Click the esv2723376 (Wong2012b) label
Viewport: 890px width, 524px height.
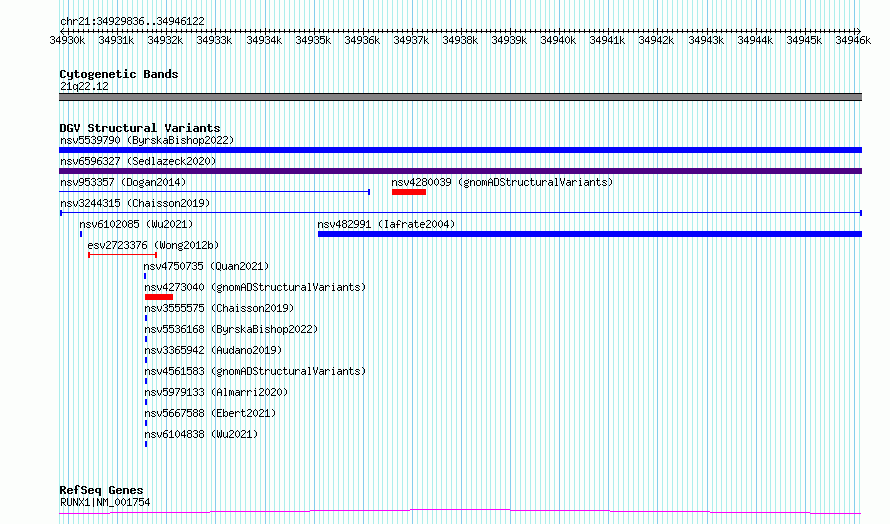click(153, 245)
